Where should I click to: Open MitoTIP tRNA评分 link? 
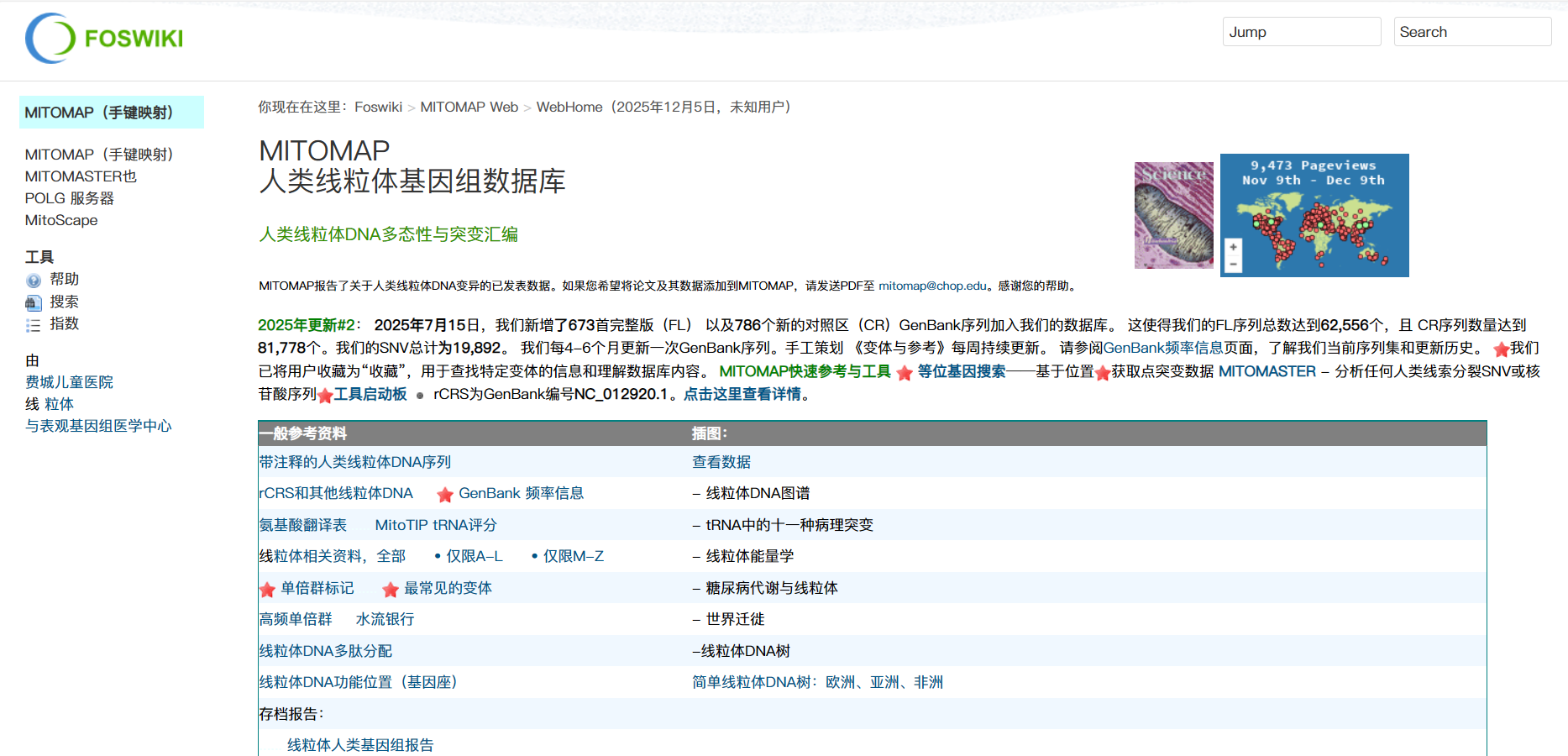[436, 525]
